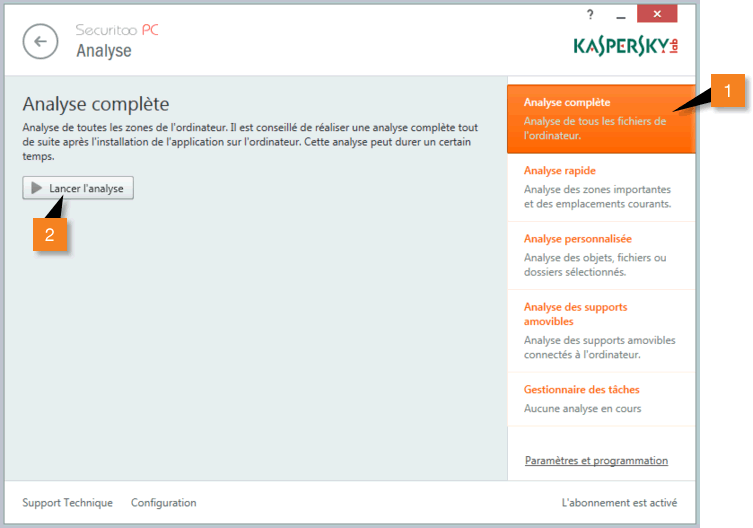Open the Paramètres et programmation link

click(596, 460)
